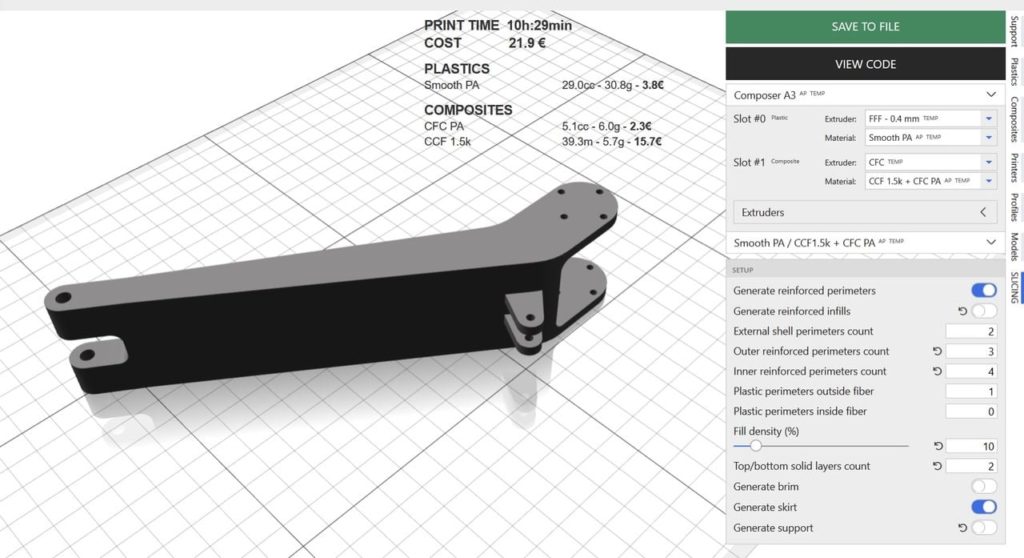Expand the Composer A3 printer chevron
Screen dimensions: 1024x558
(x=990, y=95)
